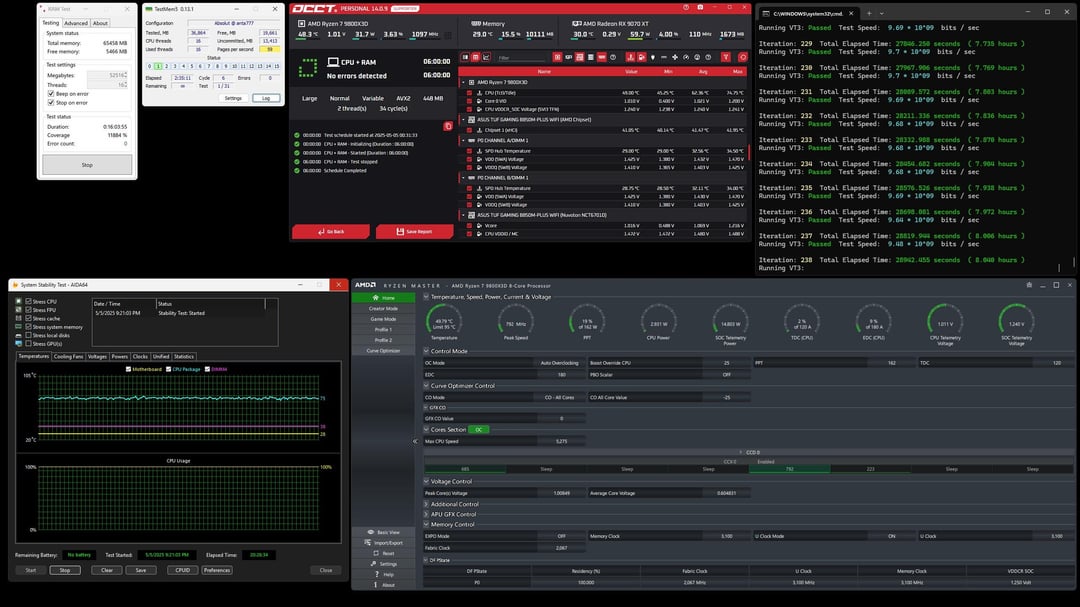This screenshot has width=1080, height=607.
Task: Toggle Stop on error in RAM Test
Action: tap(51, 103)
